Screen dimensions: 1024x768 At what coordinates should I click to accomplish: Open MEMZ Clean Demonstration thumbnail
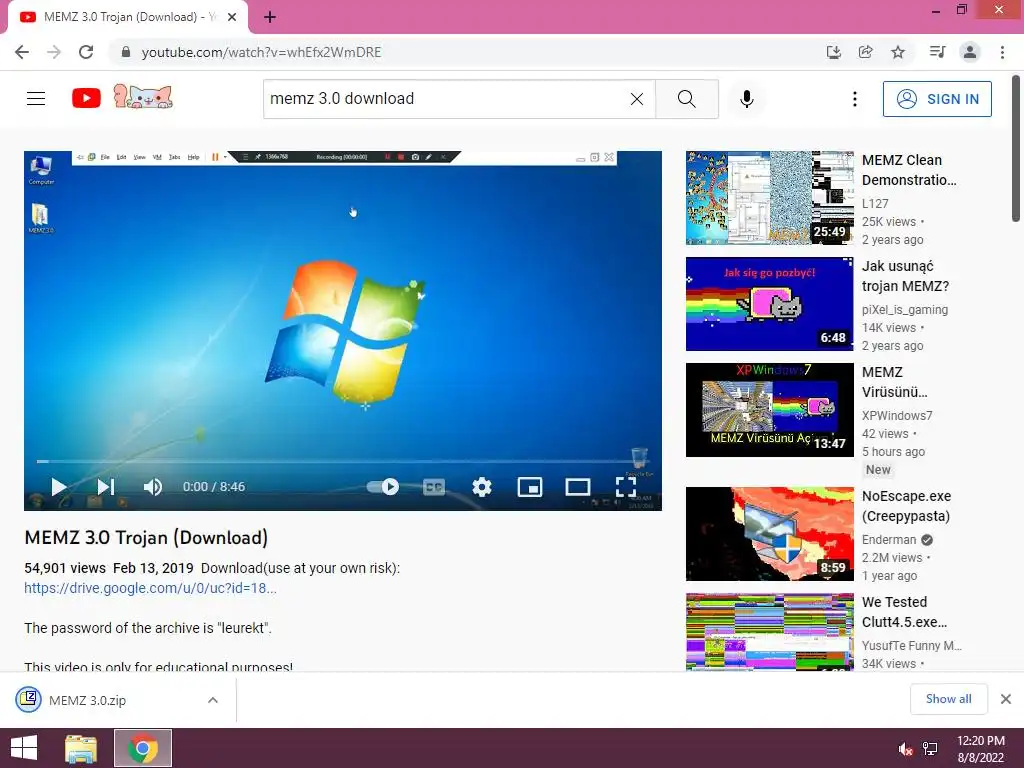[x=769, y=198]
